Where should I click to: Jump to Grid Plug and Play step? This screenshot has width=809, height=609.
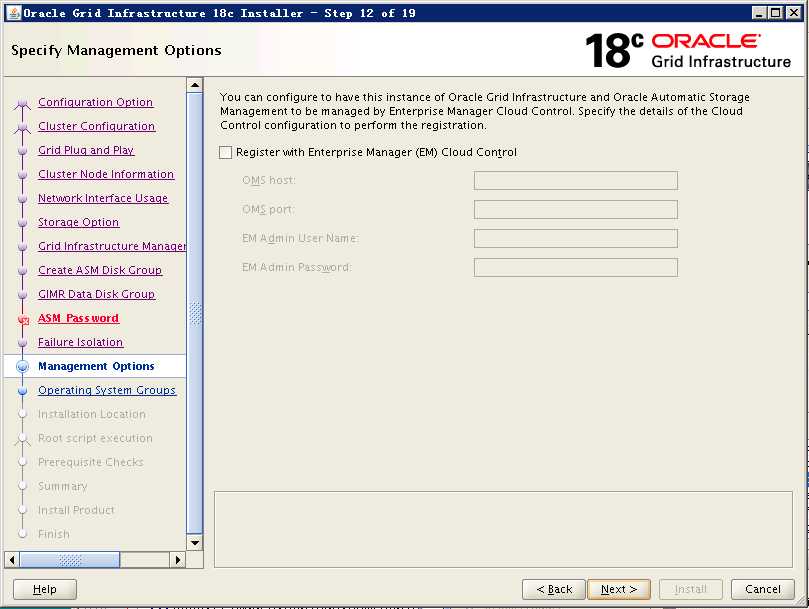86,150
